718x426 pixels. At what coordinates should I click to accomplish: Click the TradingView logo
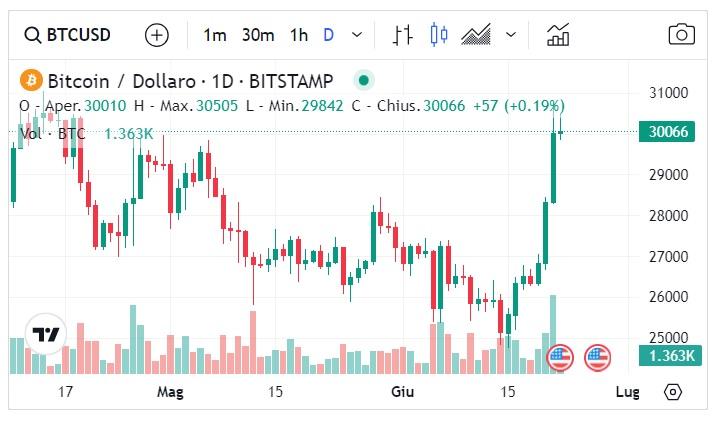coord(47,335)
